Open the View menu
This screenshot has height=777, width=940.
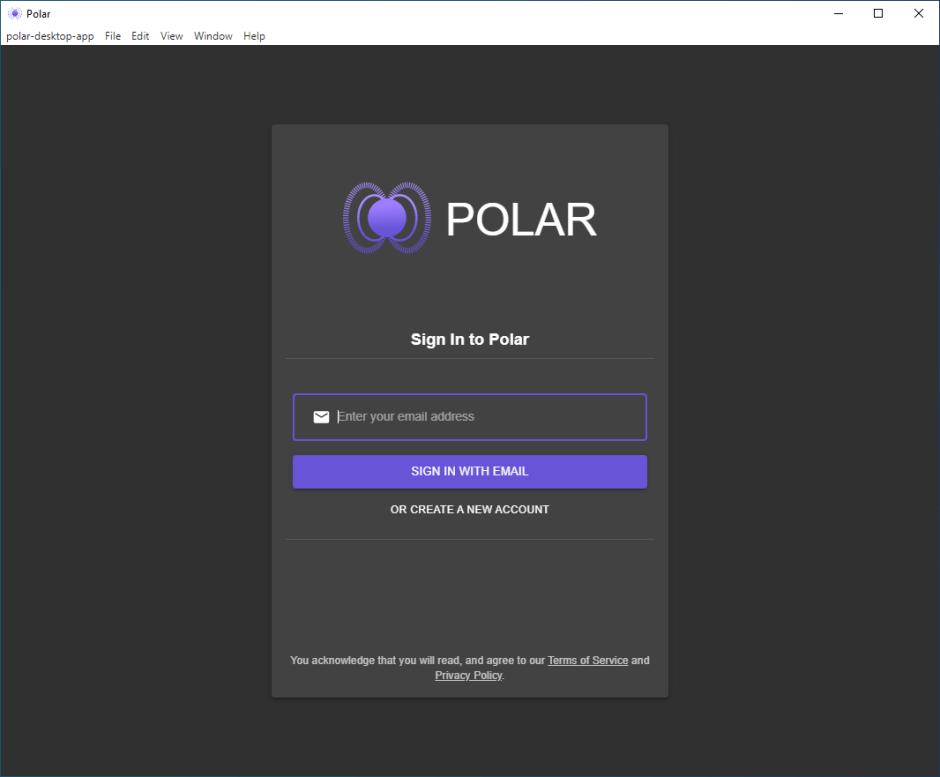pos(171,36)
